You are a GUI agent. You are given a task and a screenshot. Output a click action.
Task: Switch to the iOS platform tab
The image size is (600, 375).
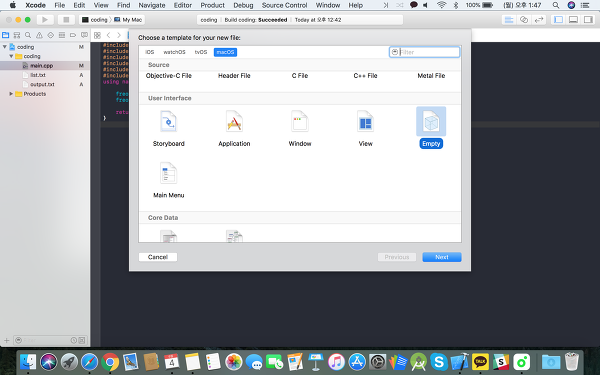pyautogui.click(x=150, y=52)
